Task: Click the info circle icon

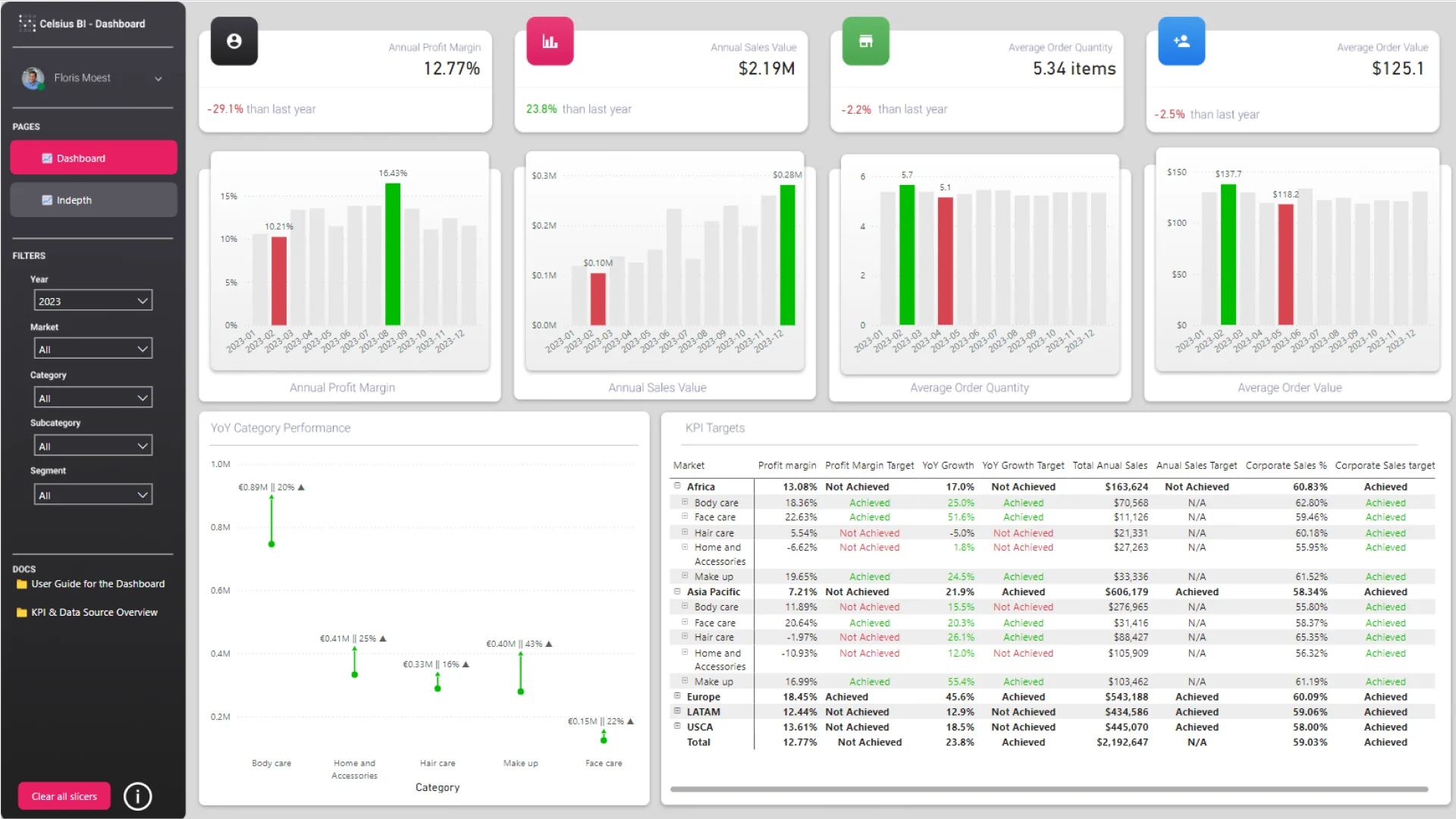Action: click(138, 796)
